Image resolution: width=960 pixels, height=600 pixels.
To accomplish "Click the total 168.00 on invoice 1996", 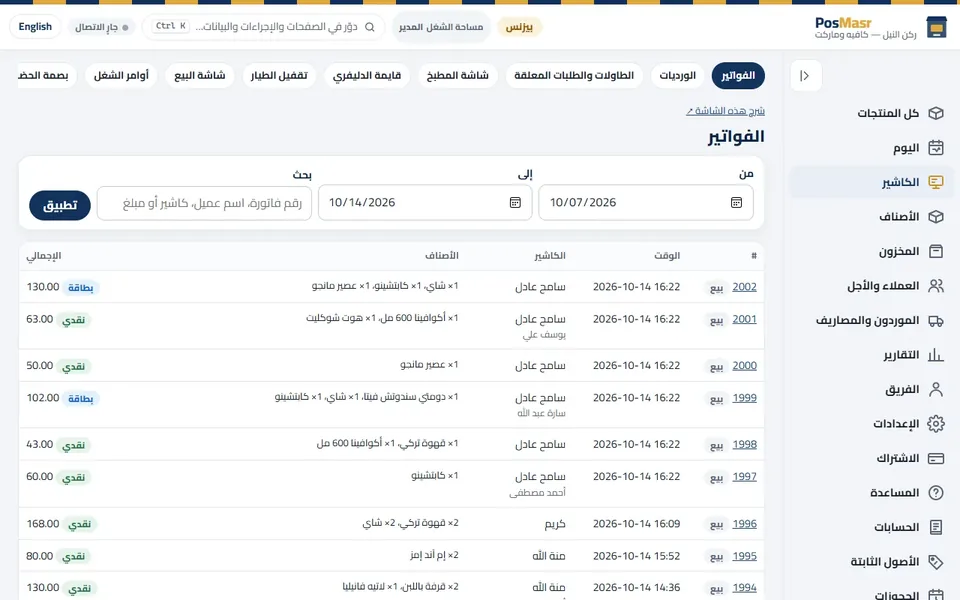I will point(43,524).
